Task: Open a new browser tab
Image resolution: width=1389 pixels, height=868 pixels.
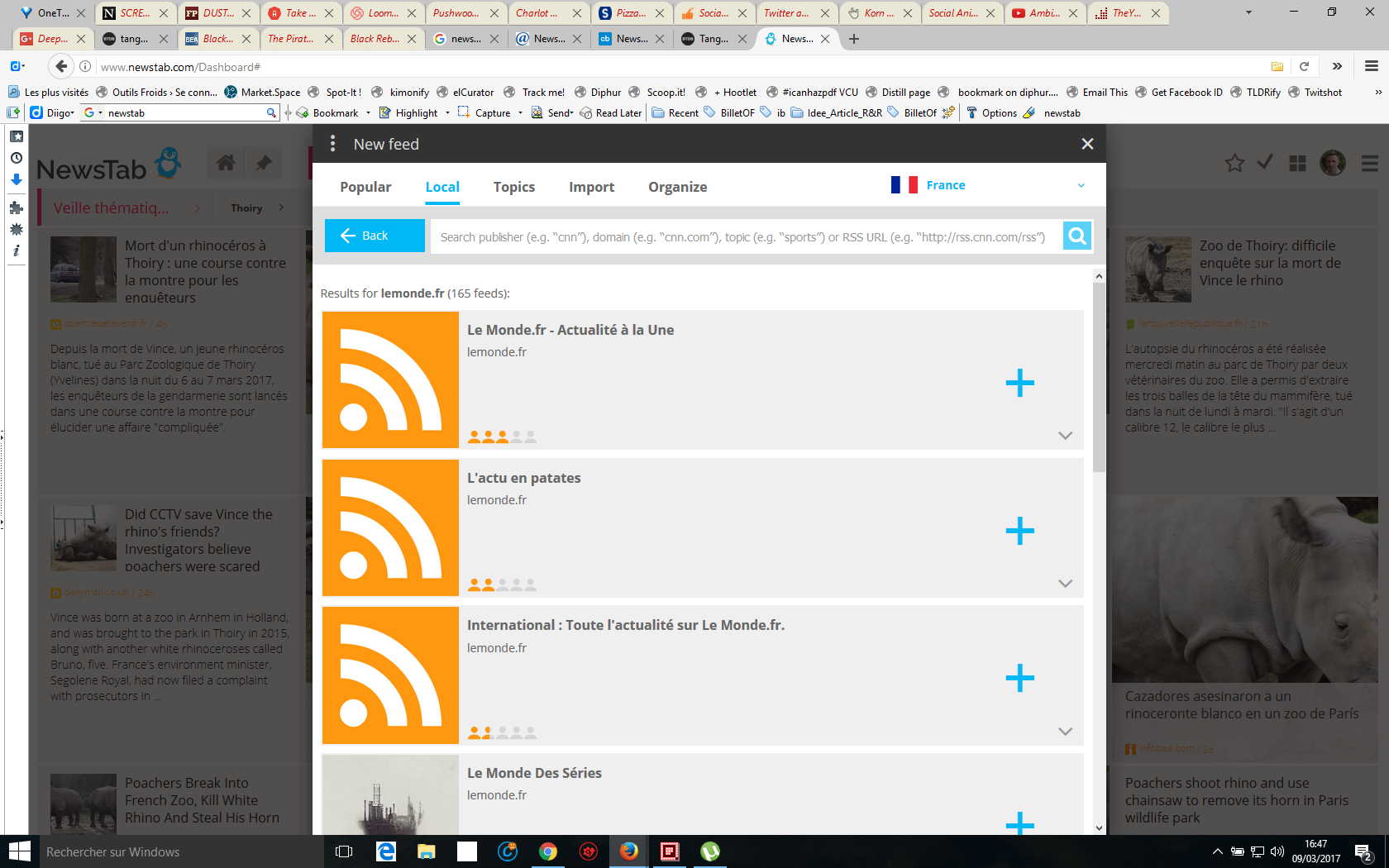Action: (854, 39)
